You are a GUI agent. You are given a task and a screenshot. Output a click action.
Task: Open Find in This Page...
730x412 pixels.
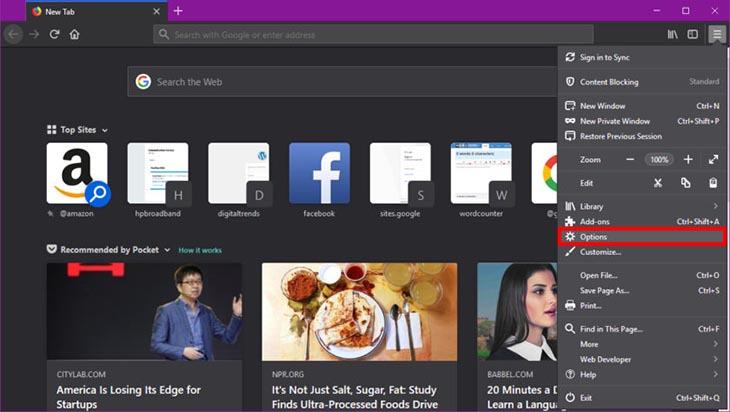(x=642, y=329)
